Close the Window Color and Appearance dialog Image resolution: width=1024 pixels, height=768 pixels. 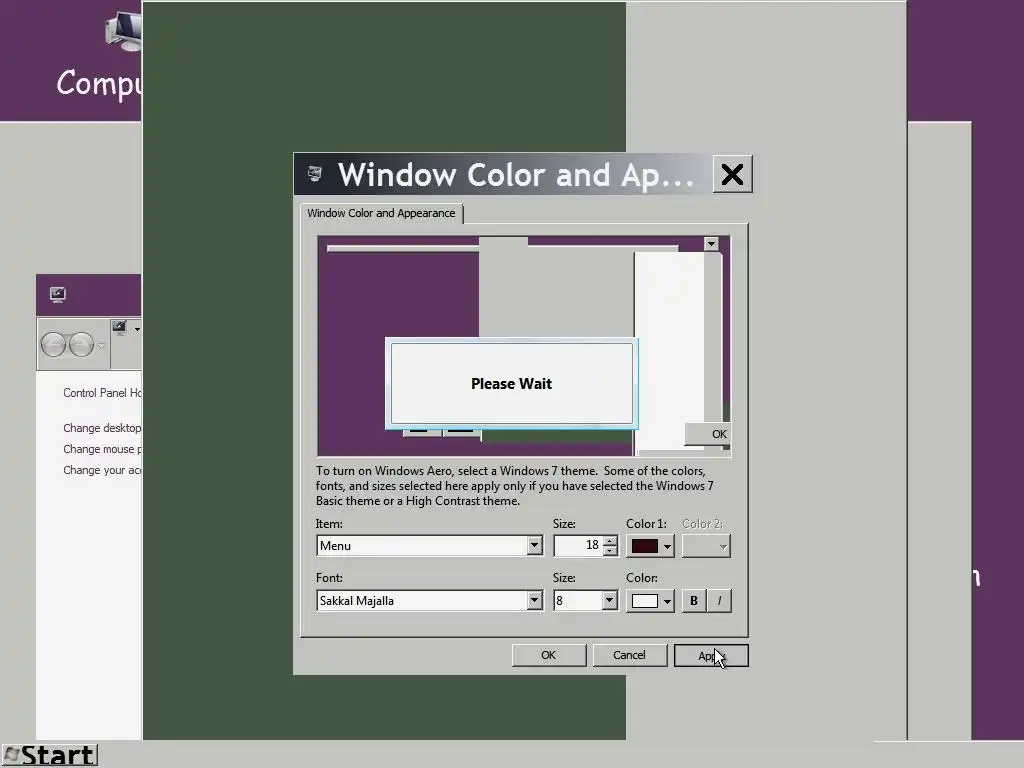coord(732,174)
